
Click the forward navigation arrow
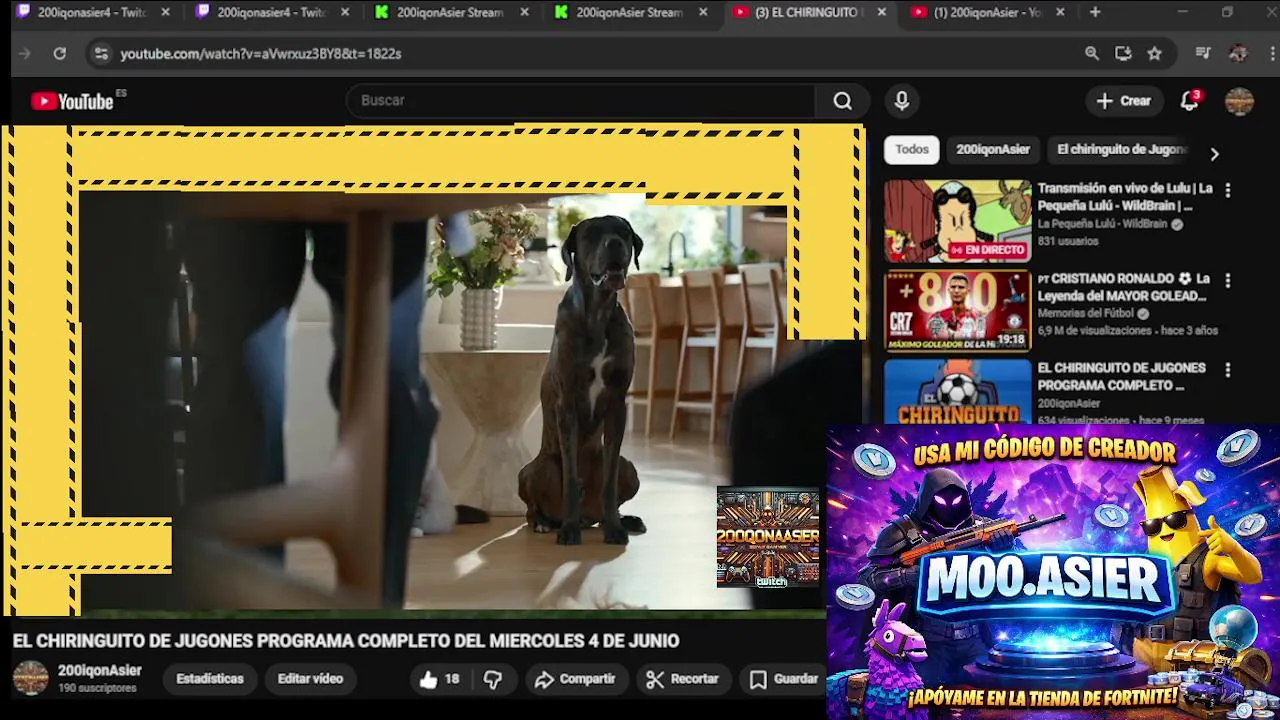26,54
